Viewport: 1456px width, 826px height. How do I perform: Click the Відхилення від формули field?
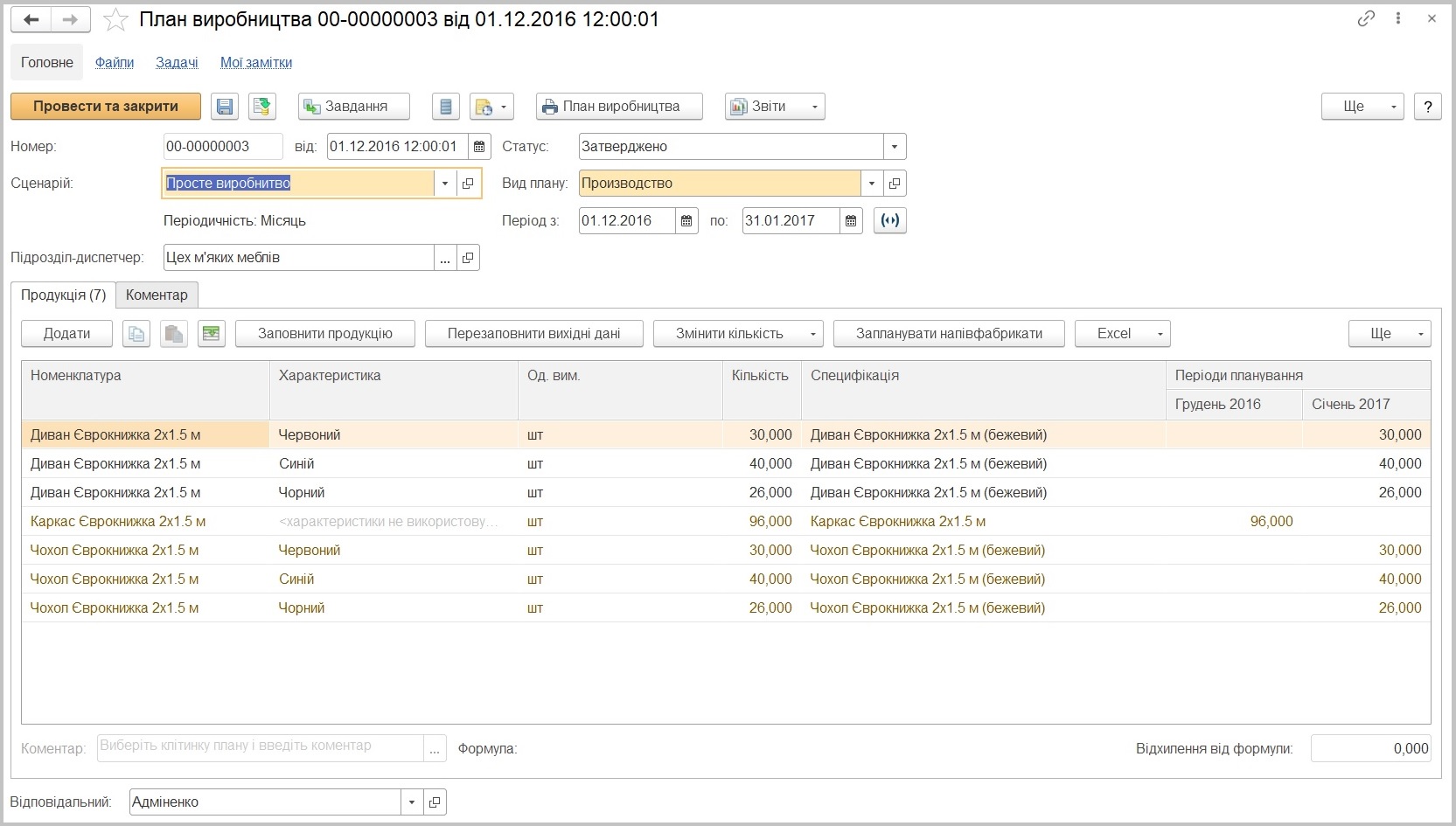point(1370,748)
